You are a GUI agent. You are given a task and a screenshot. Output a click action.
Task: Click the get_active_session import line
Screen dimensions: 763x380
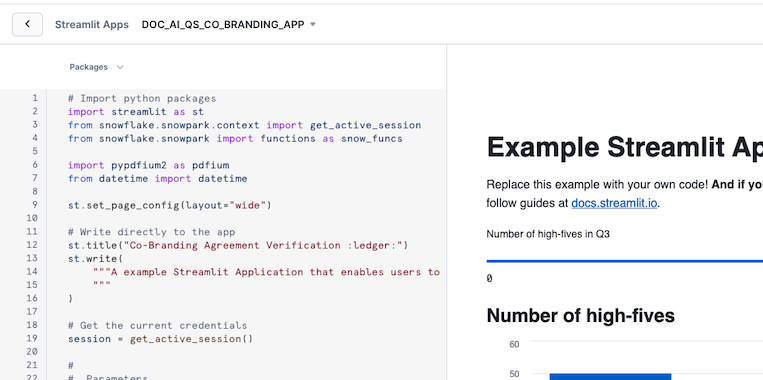pos(244,125)
